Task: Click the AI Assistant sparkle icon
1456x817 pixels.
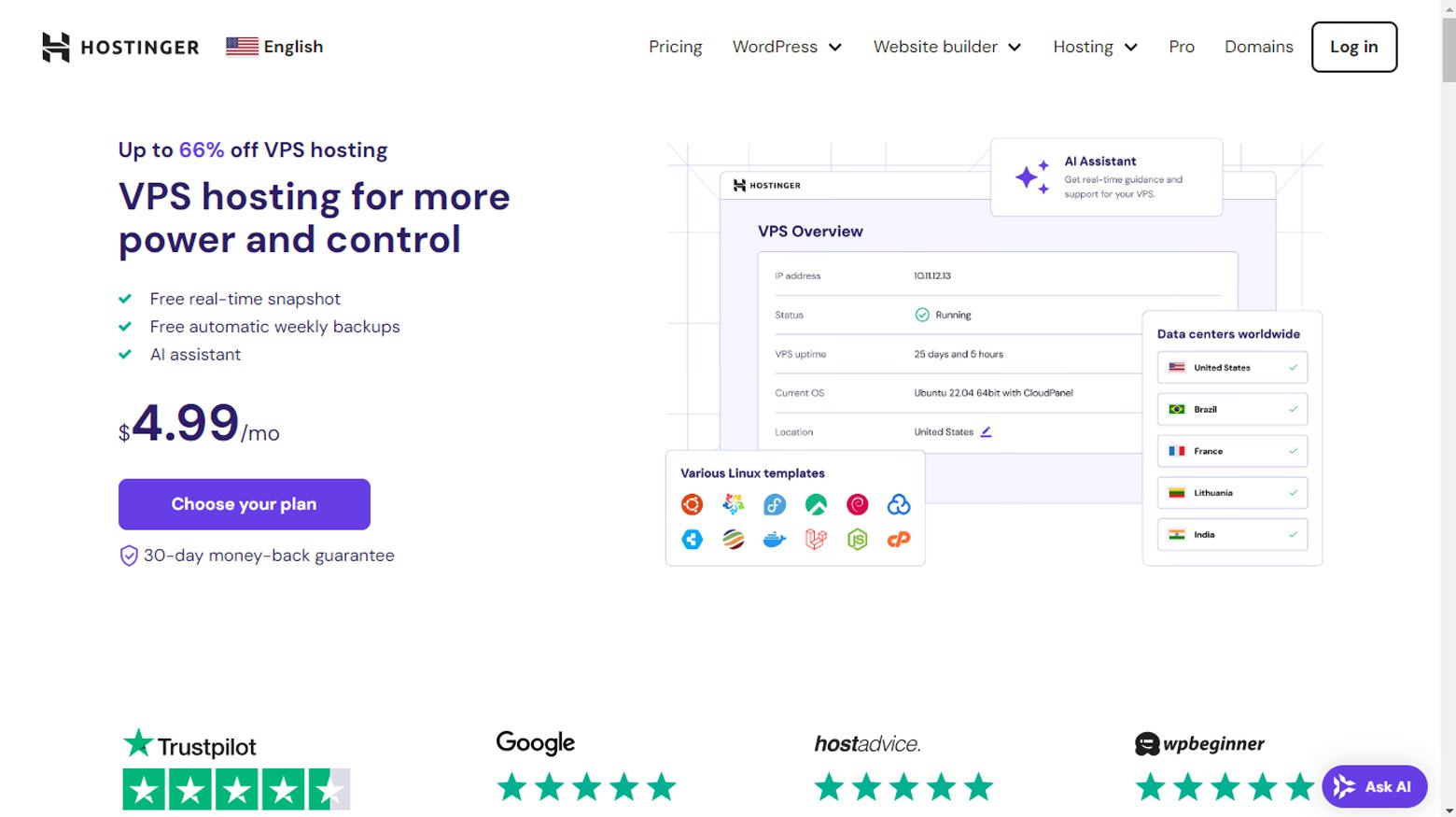Action: (1032, 176)
